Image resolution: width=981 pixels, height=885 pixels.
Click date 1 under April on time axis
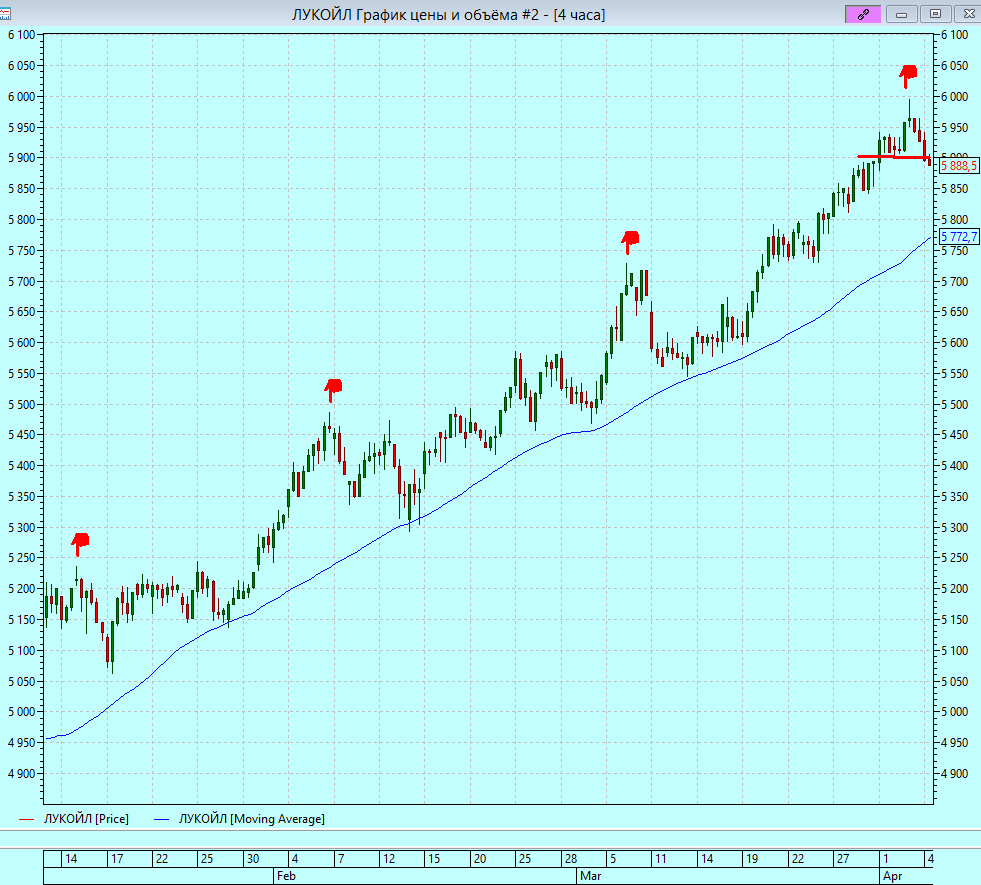[x=885, y=859]
